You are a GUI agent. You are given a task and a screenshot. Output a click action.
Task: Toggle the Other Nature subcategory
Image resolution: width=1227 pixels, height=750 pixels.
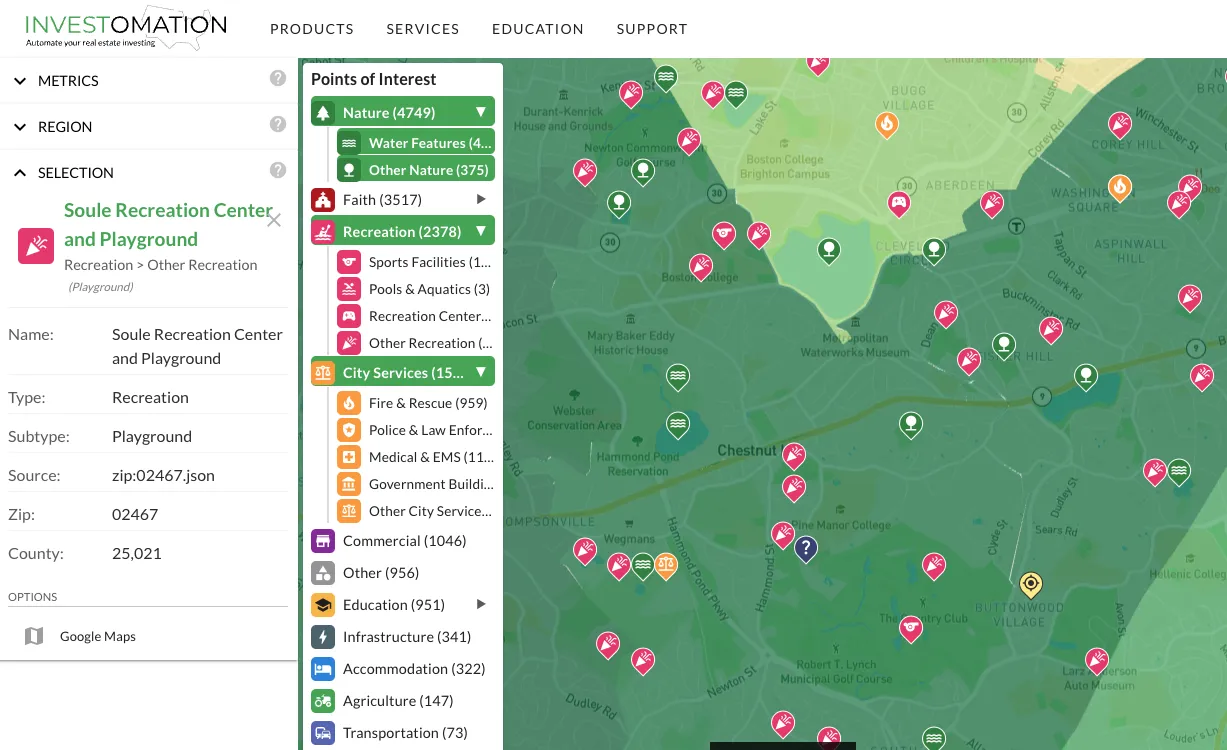click(416, 170)
